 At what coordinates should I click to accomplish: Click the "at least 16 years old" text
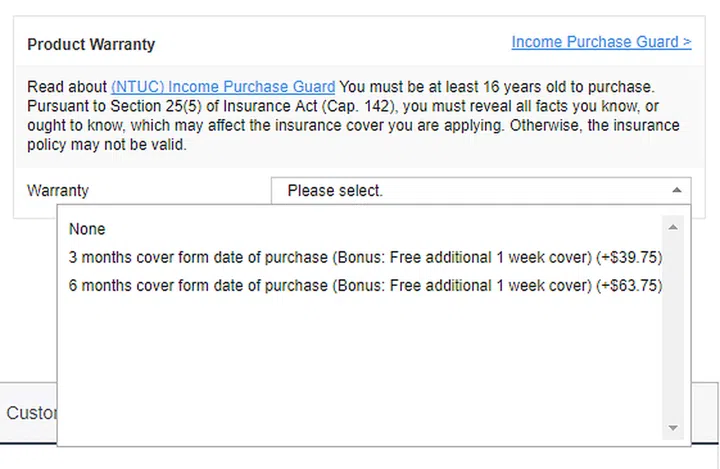click(494, 87)
